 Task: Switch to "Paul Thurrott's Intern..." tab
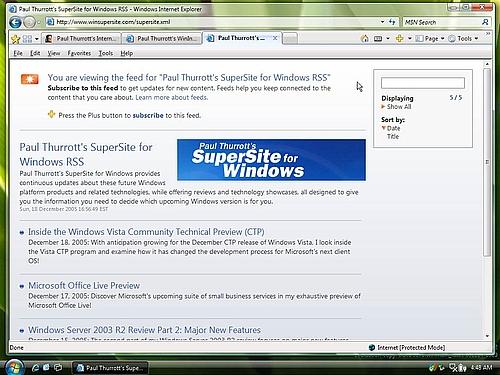[x=81, y=39]
